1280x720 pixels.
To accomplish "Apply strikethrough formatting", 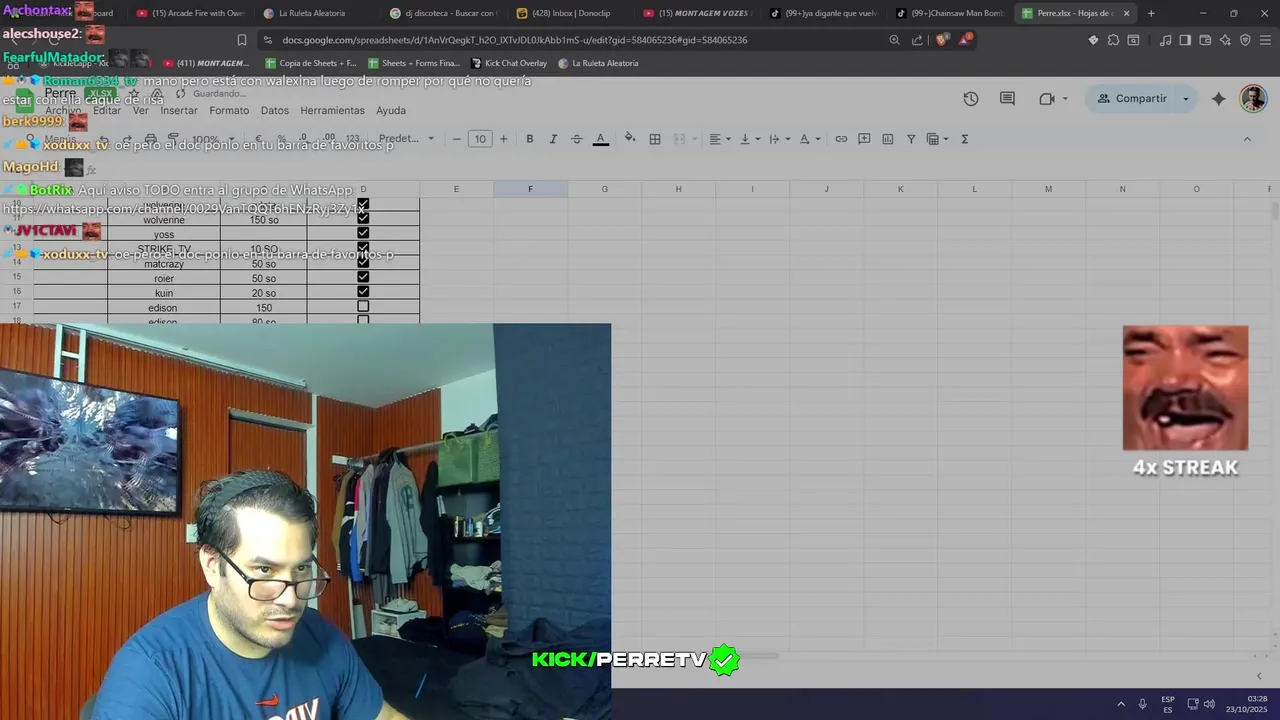I will point(577,139).
